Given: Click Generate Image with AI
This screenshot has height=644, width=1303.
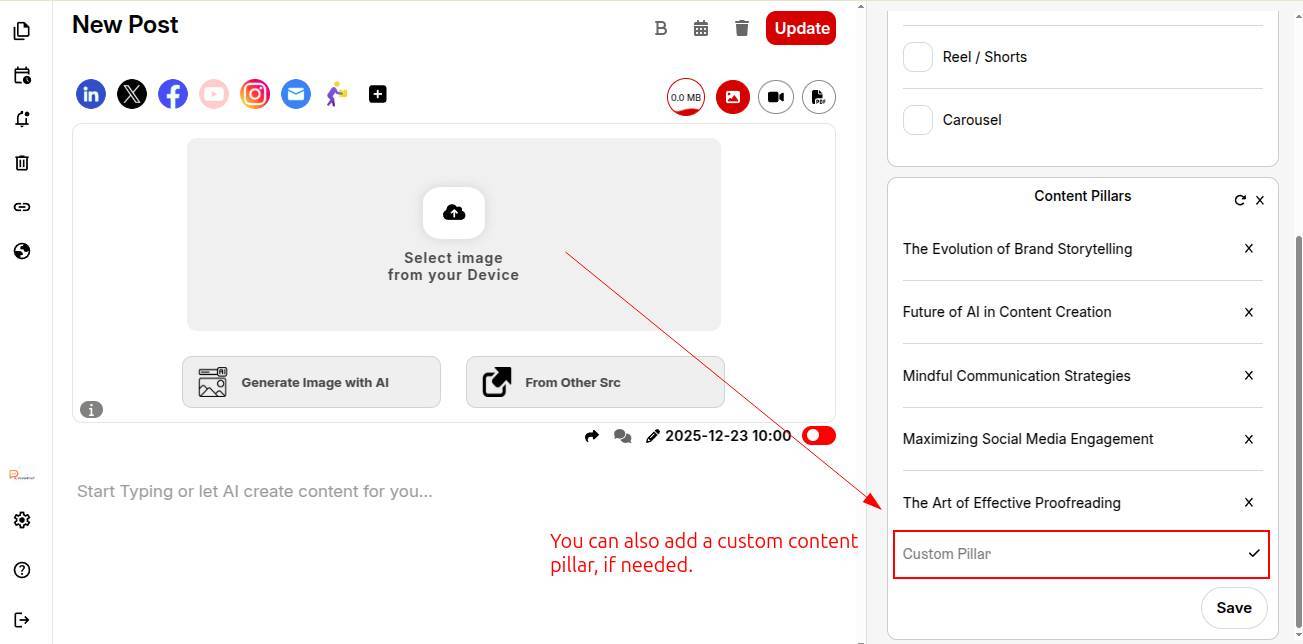Looking at the screenshot, I should click(311, 382).
